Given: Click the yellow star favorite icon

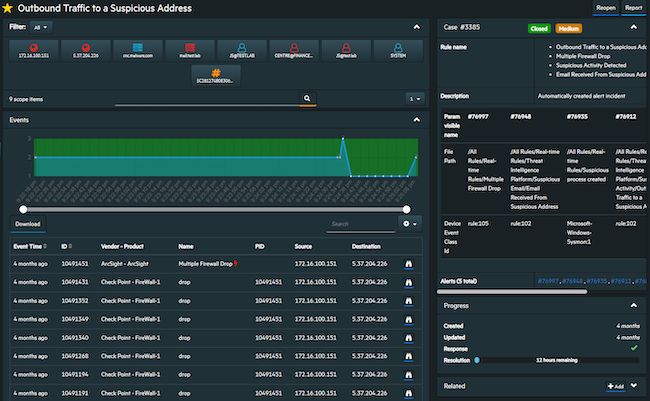Looking at the screenshot, I should (8, 9).
